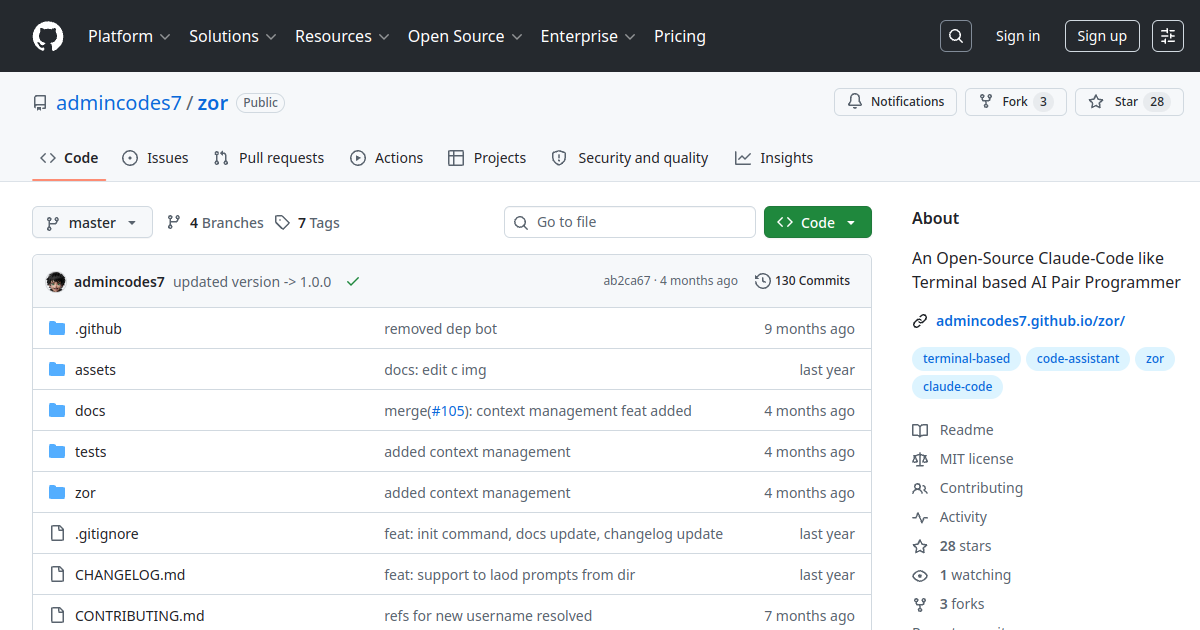Open 'refs for new username resolved' commit message
Image resolution: width=1200 pixels, height=630 pixels.
[488, 616]
